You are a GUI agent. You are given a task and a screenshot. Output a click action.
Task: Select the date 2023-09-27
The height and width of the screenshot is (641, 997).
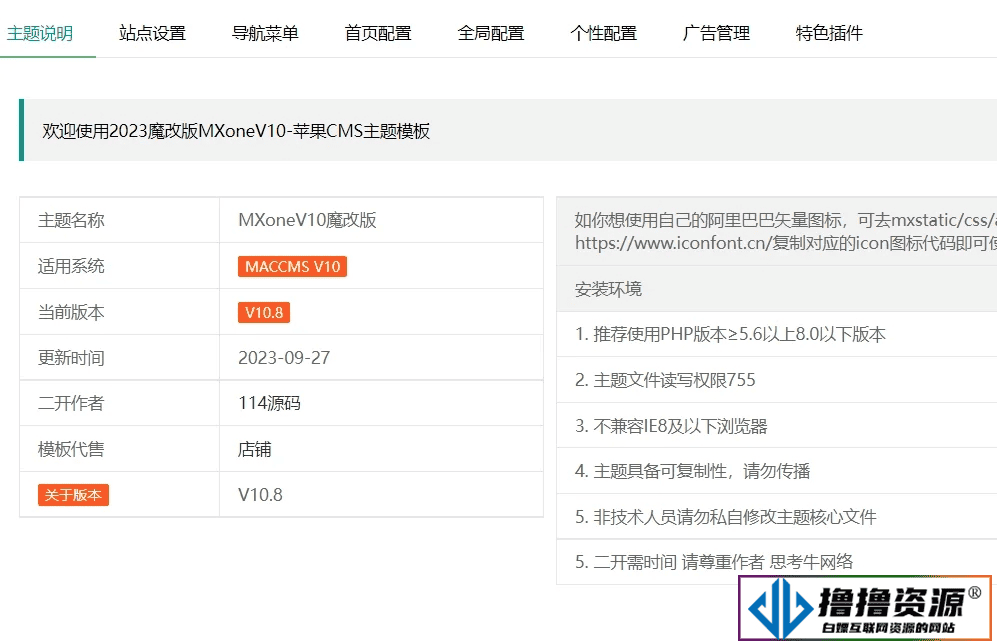[284, 357]
